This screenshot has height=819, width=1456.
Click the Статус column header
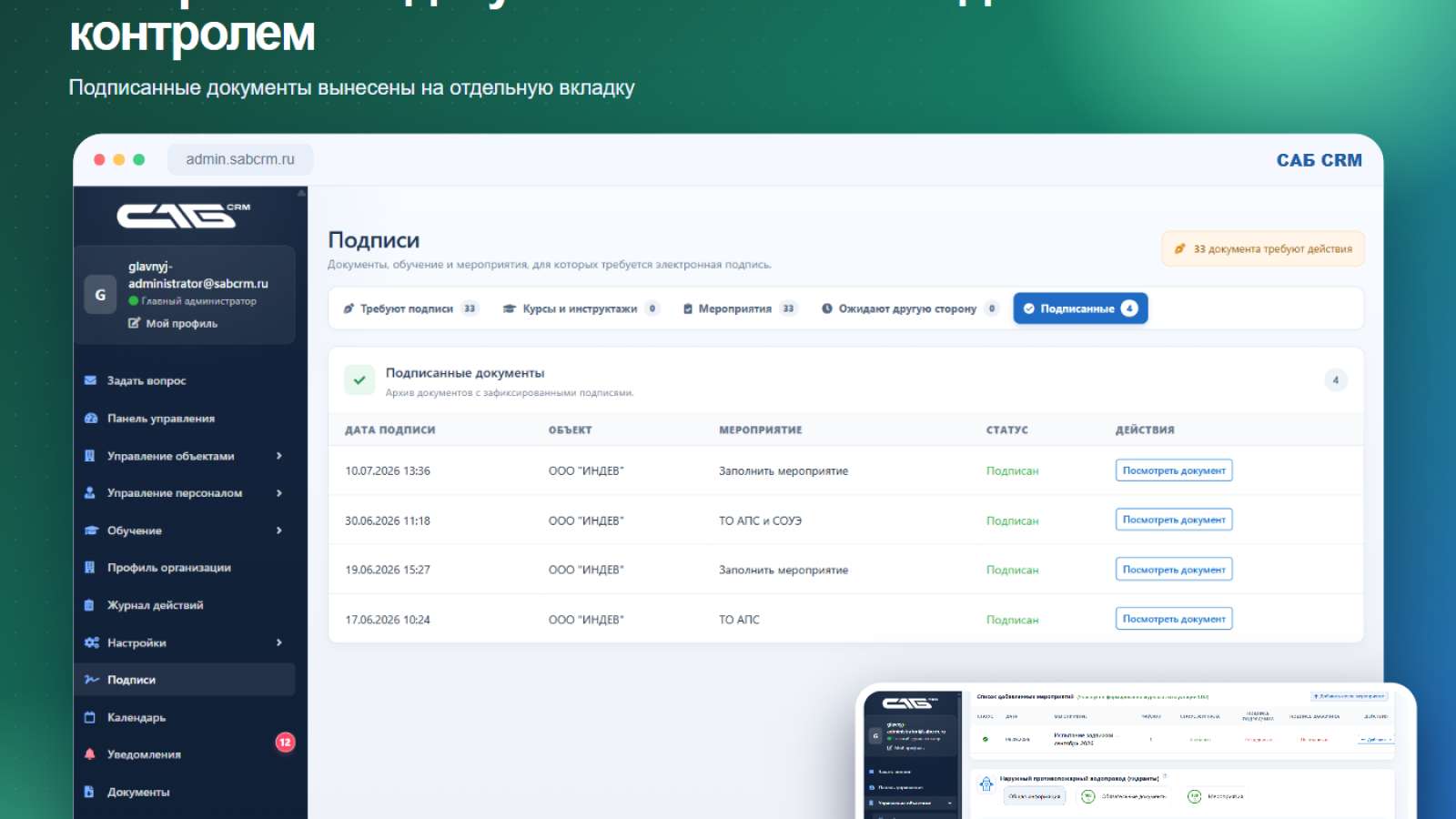pyautogui.click(x=1007, y=430)
